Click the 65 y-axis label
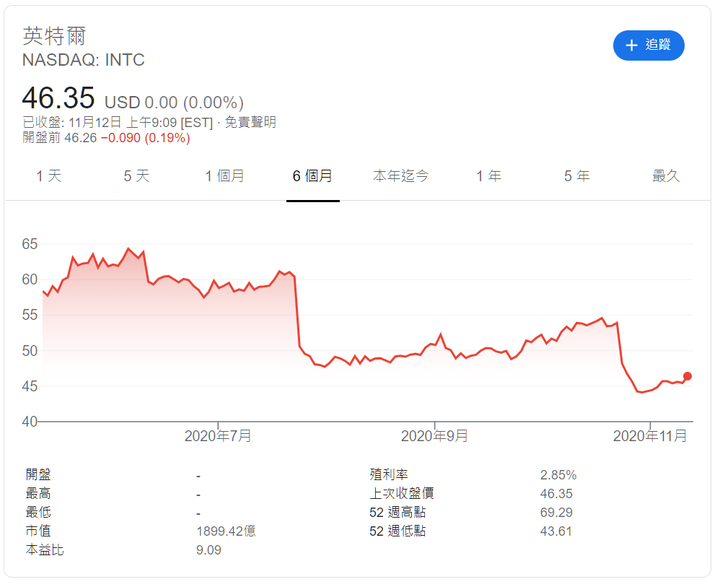720x587 pixels. (30, 244)
